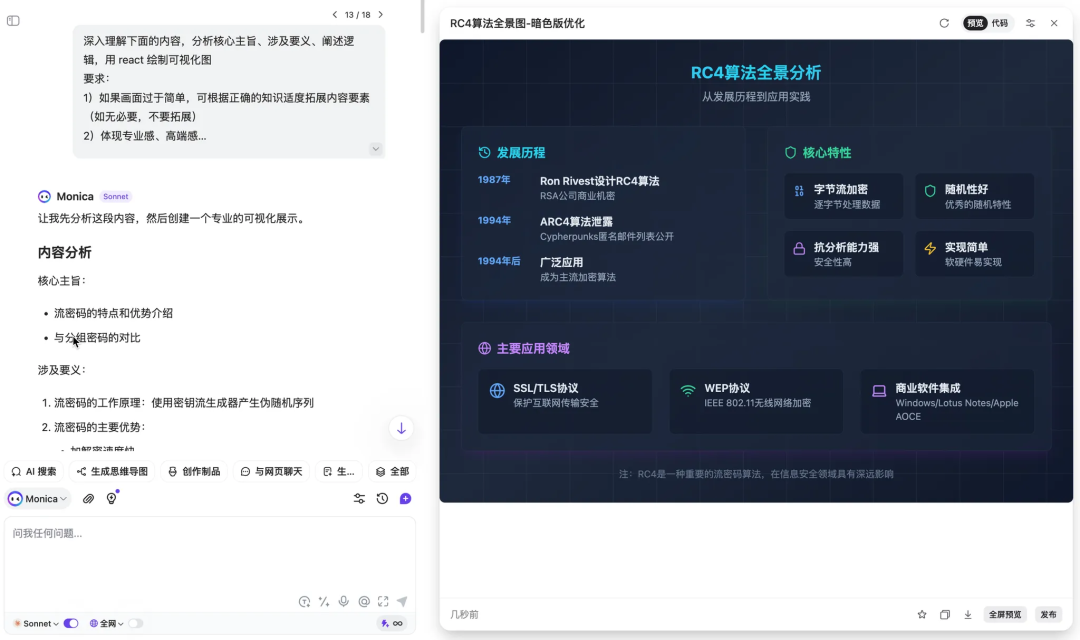Download the artifact

point(968,615)
